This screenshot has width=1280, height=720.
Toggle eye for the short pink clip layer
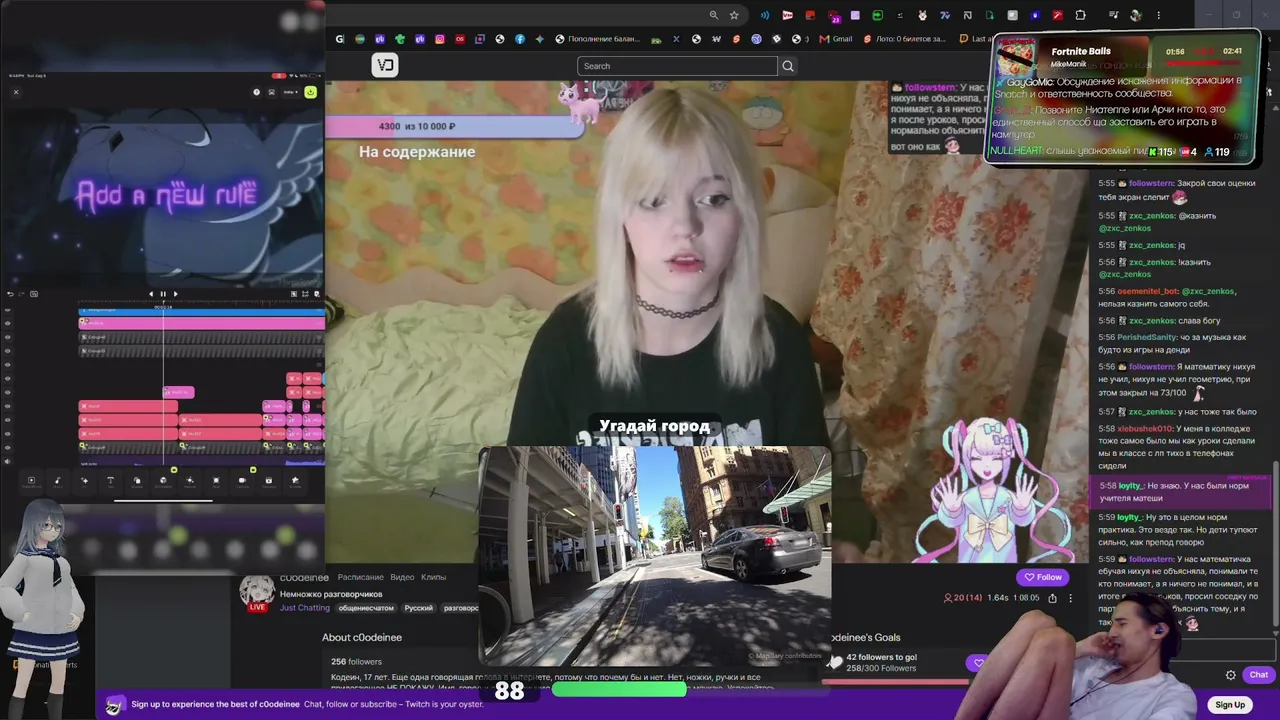pos(8,392)
